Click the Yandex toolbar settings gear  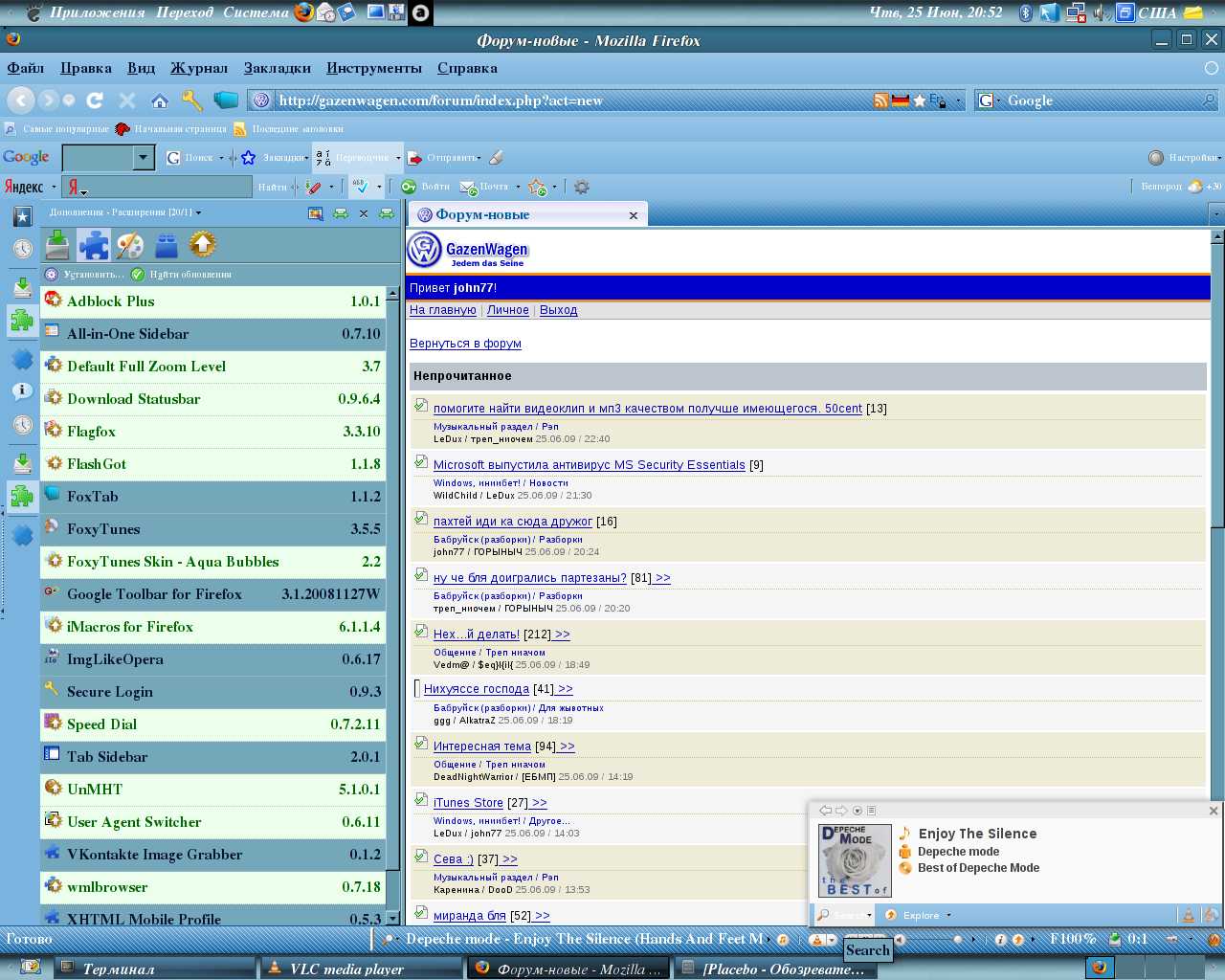581,187
